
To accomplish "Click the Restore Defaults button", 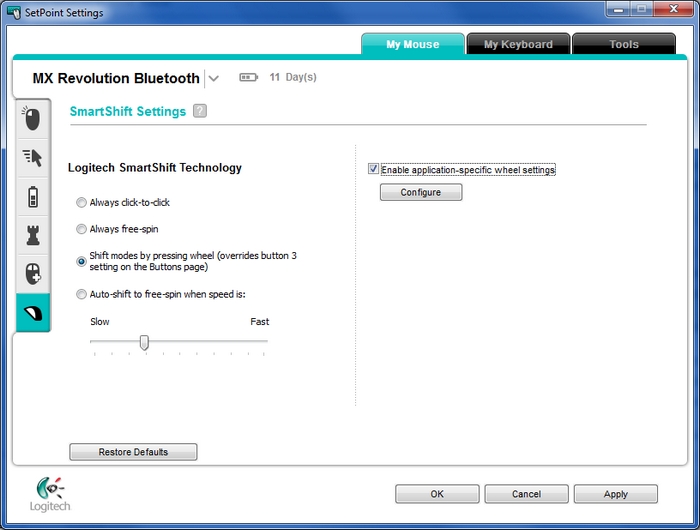I will pos(133,452).
